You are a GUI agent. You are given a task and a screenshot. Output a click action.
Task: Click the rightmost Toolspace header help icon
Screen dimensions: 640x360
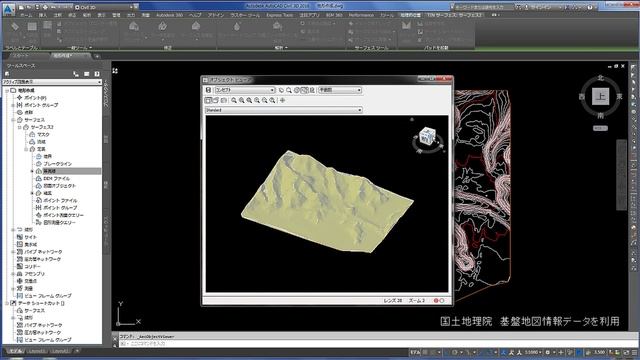point(97,74)
